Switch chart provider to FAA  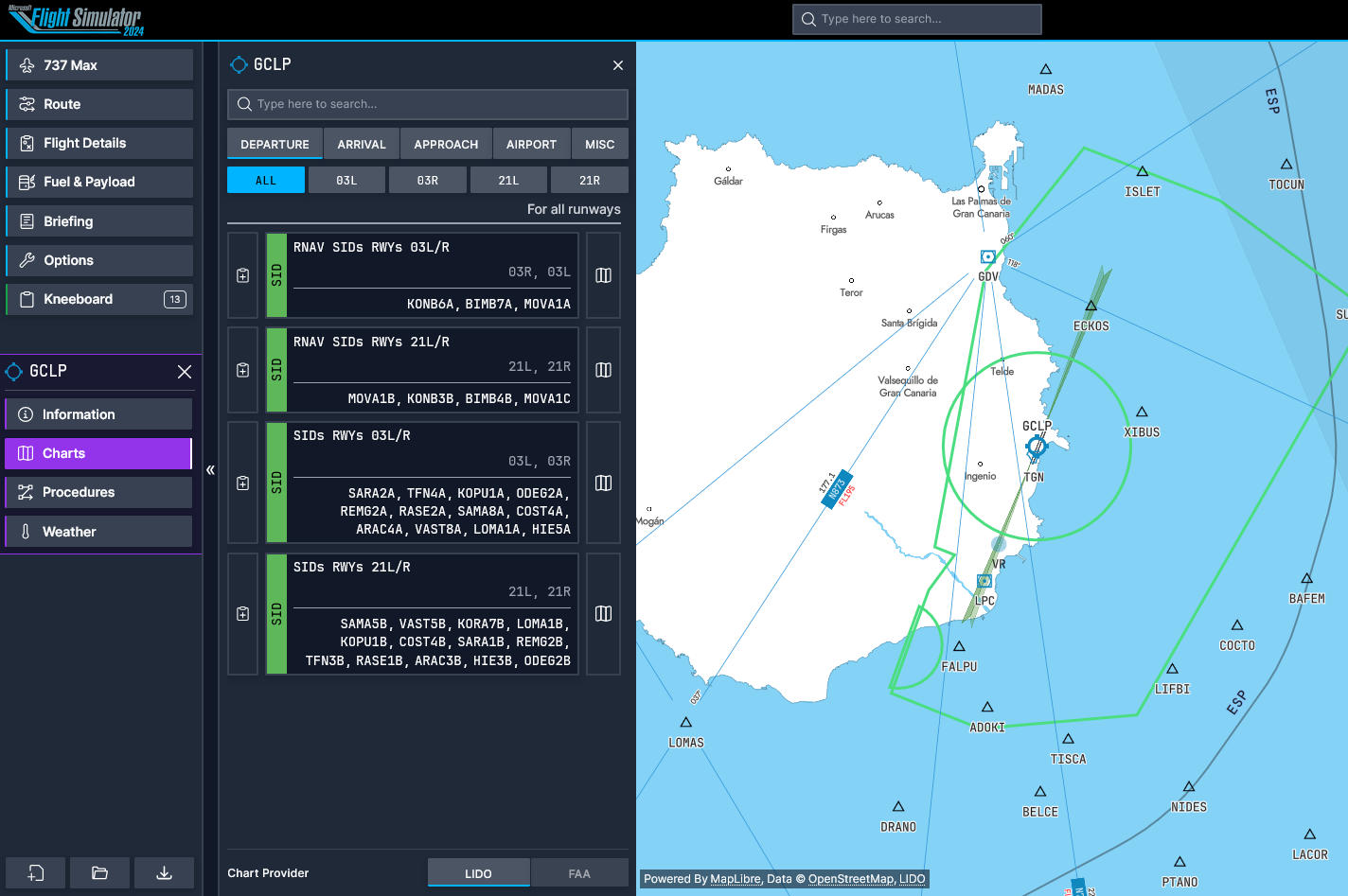(579, 873)
